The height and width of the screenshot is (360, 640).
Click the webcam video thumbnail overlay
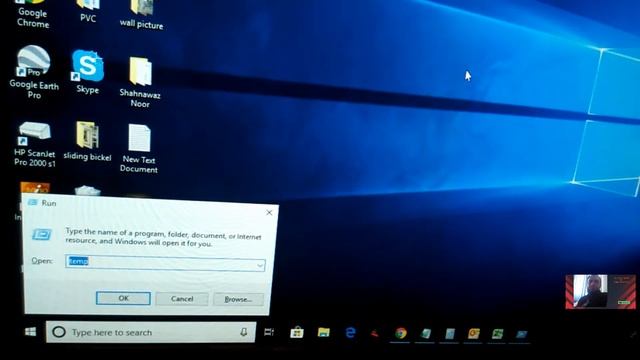[600, 291]
